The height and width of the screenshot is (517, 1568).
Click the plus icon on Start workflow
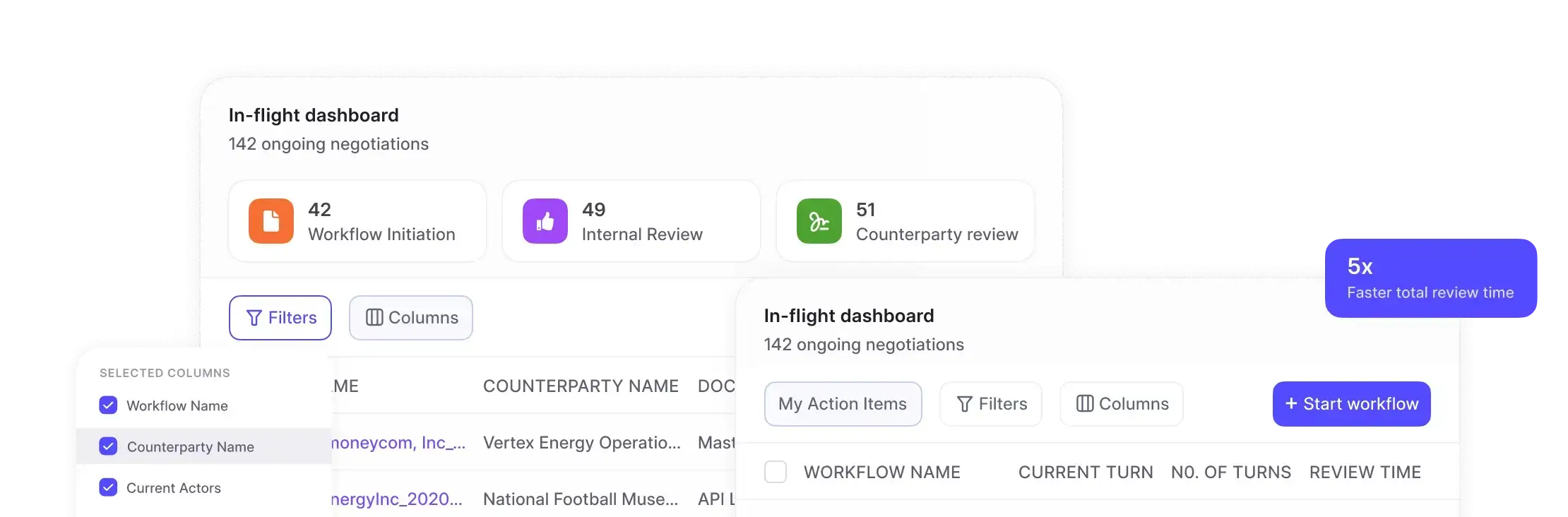tap(1291, 403)
